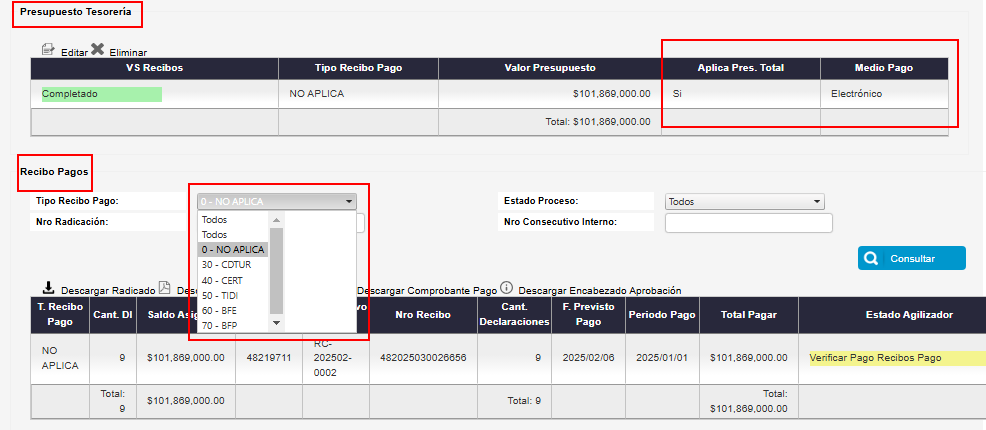Click the Descargar Radicado download icon

48,289
